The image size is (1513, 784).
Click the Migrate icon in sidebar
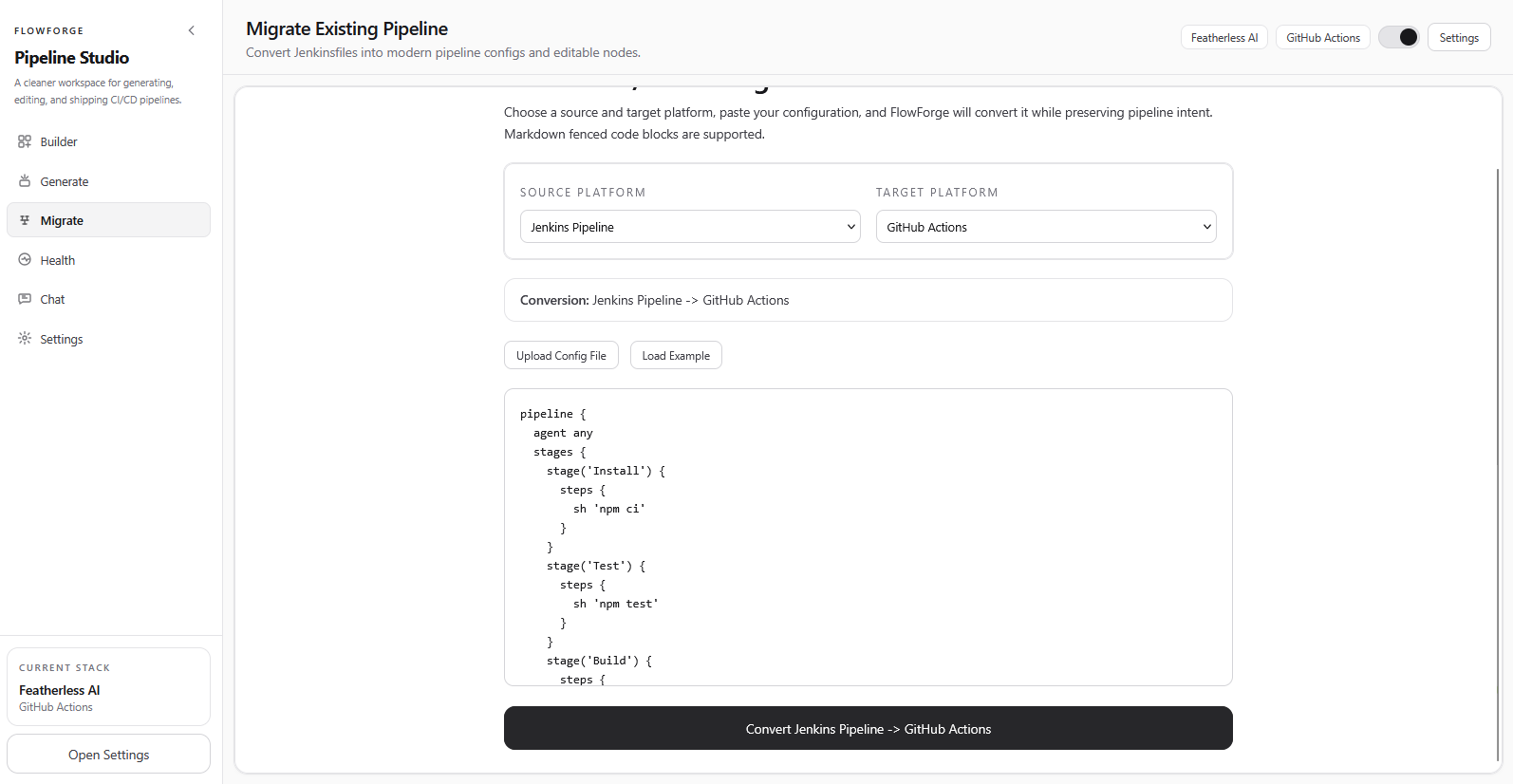(x=25, y=220)
